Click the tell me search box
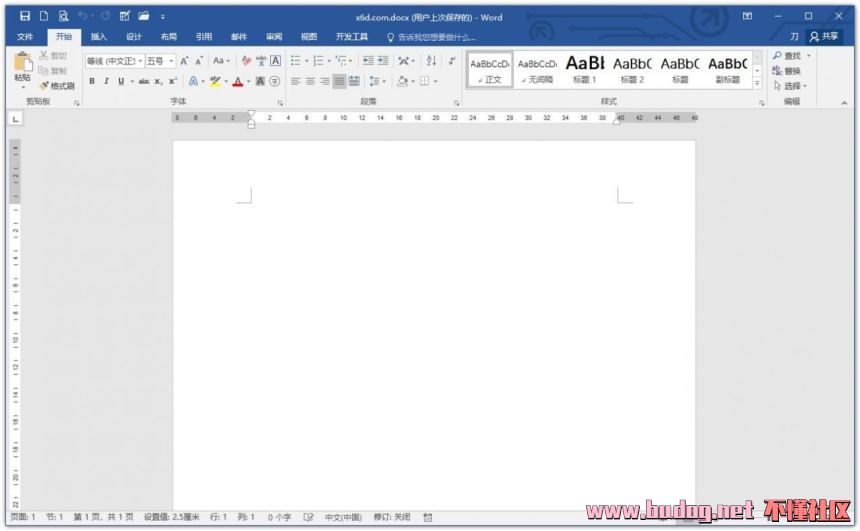This screenshot has height=531, width=860. [x=431, y=37]
